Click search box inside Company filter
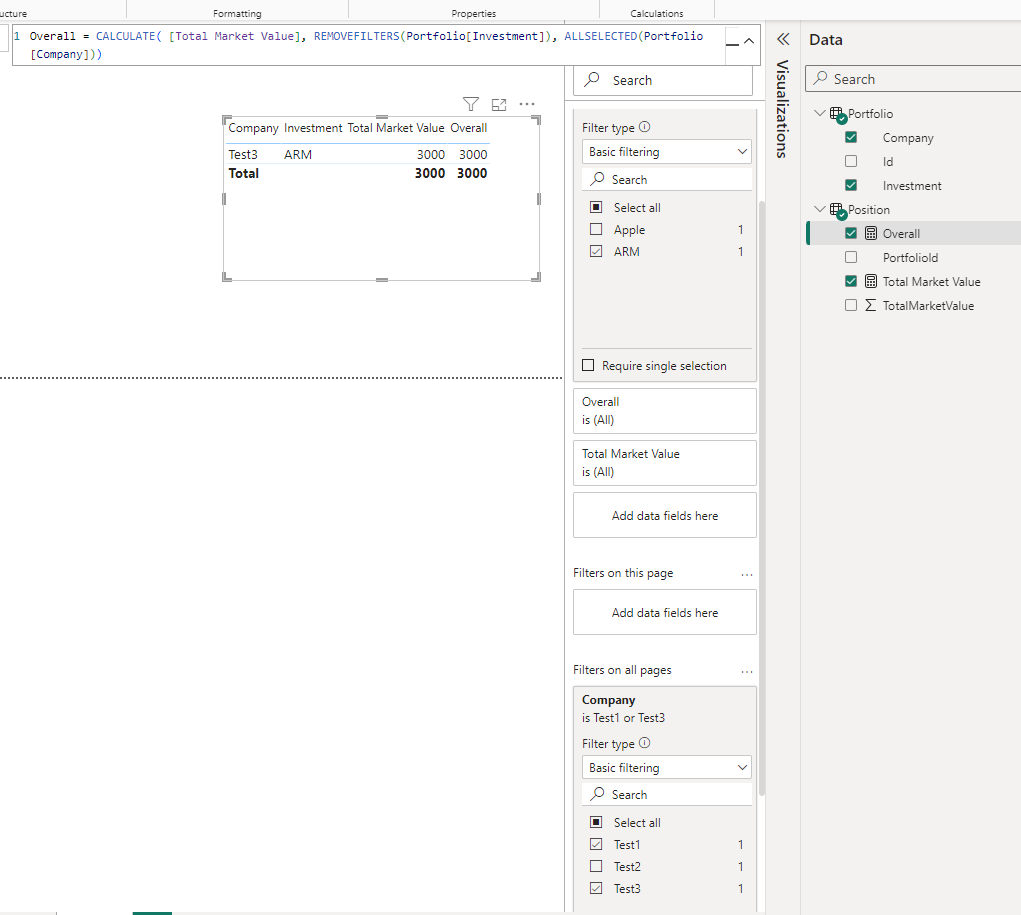The height and width of the screenshot is (915, 1021). click(x=667, y=795)
